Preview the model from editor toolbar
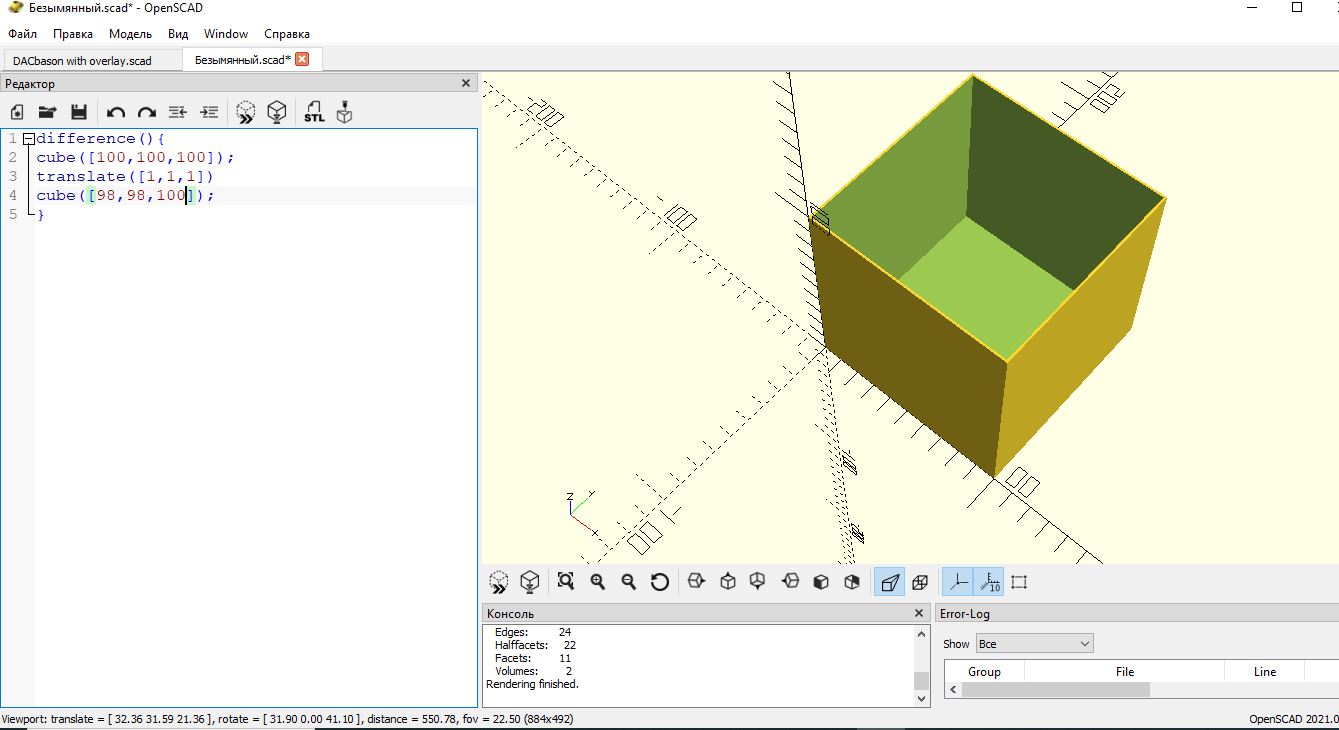This screenshot has width=1339, height=730. click(245, 112)
